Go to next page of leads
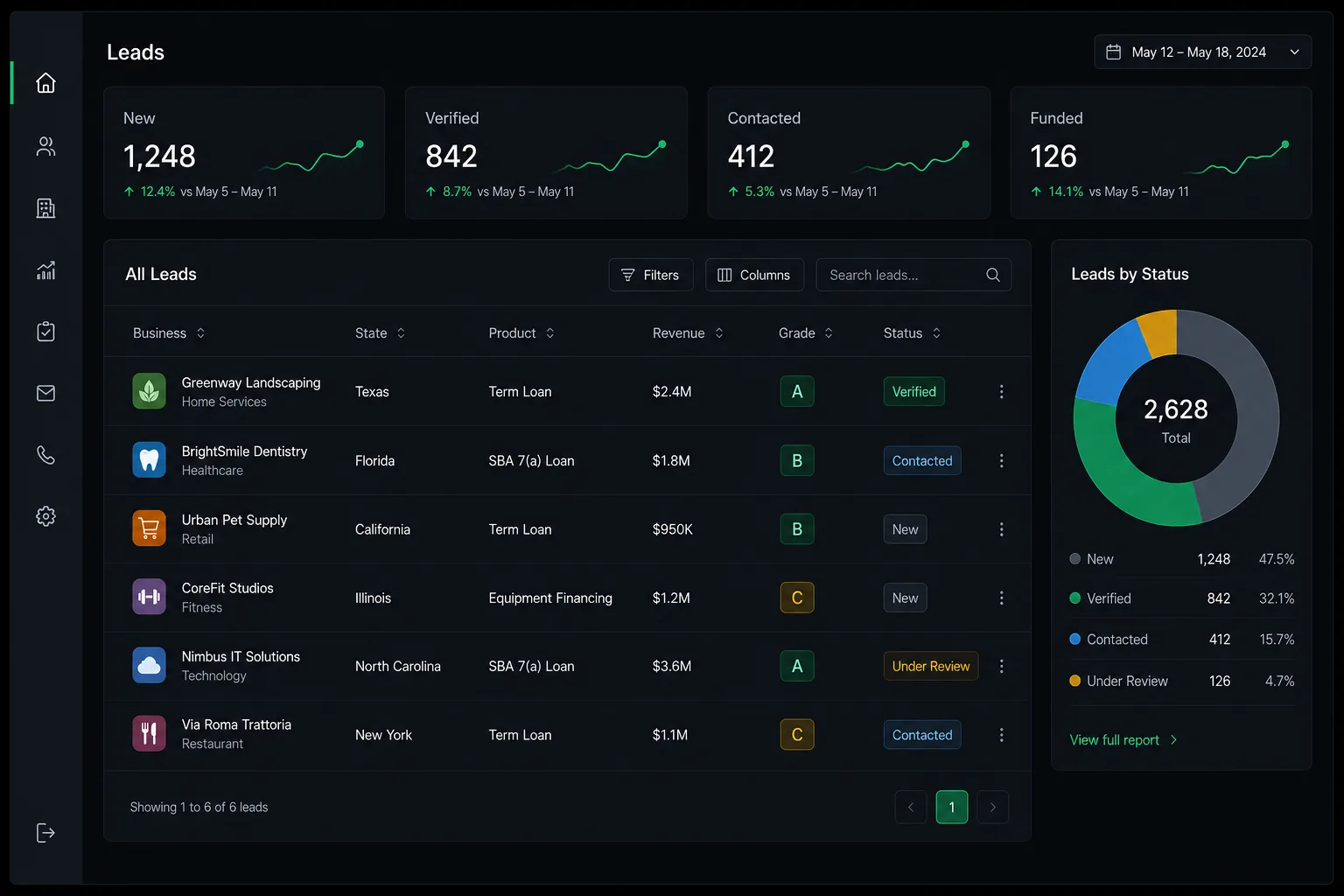1344x896 pixels. click(992, 807)
